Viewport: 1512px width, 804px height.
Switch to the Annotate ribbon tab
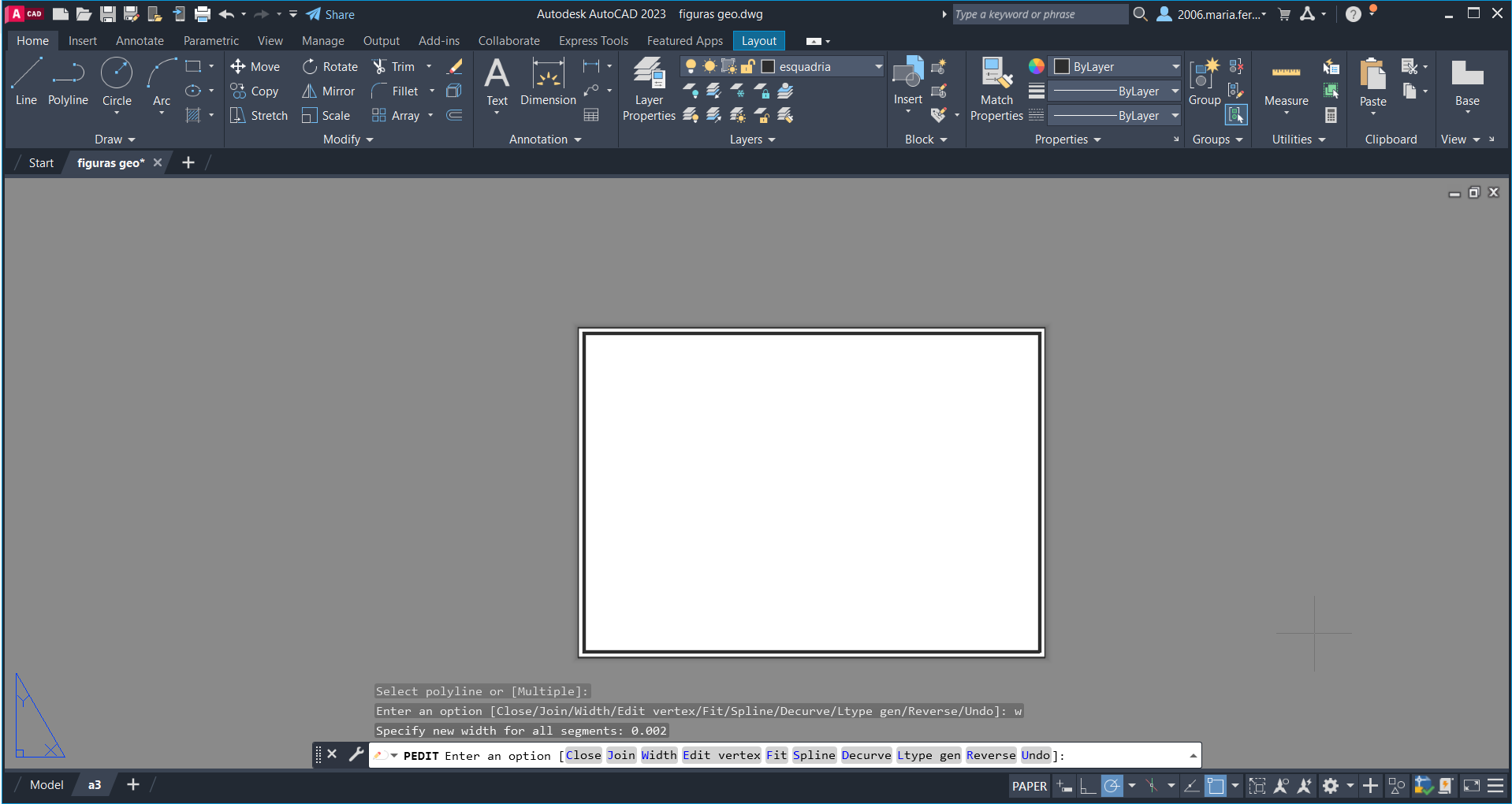point(140,41)
